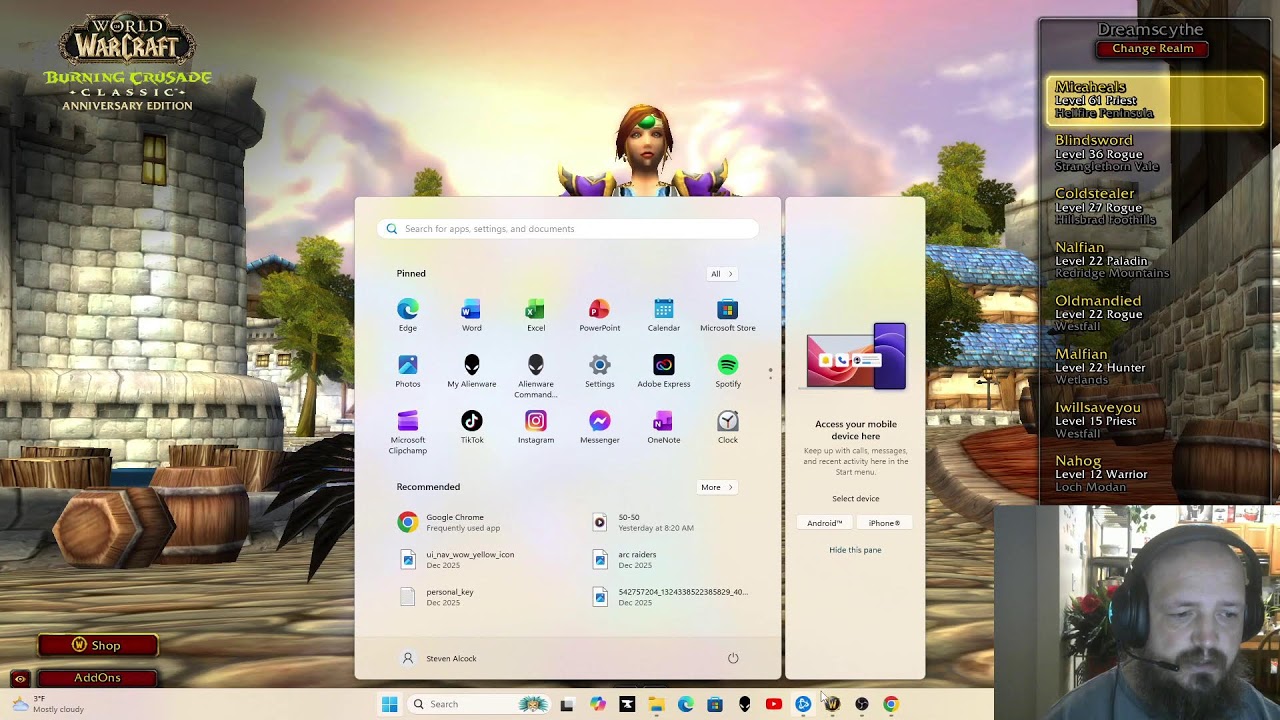Open Spotify from pinned apps

coord(728,370)
